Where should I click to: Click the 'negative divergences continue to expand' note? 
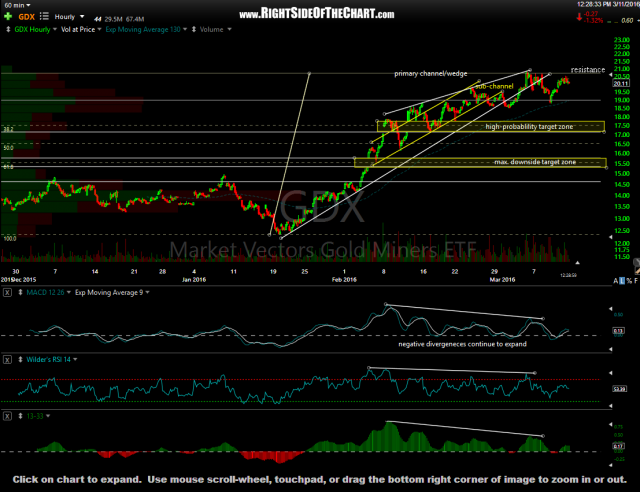pyautogui.click(x=462, y=344)
